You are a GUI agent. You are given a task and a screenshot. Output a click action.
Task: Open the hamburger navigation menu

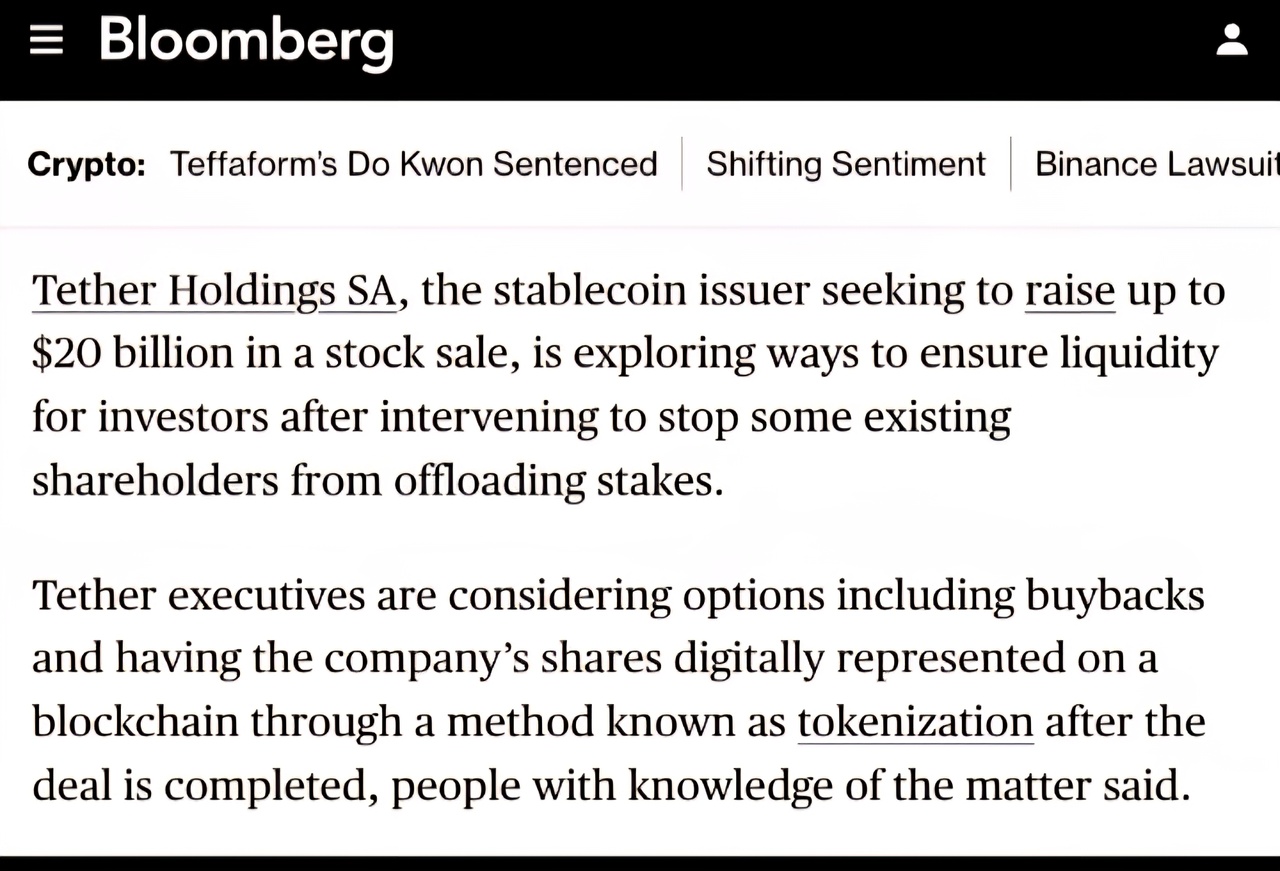(x=47, y=41)
